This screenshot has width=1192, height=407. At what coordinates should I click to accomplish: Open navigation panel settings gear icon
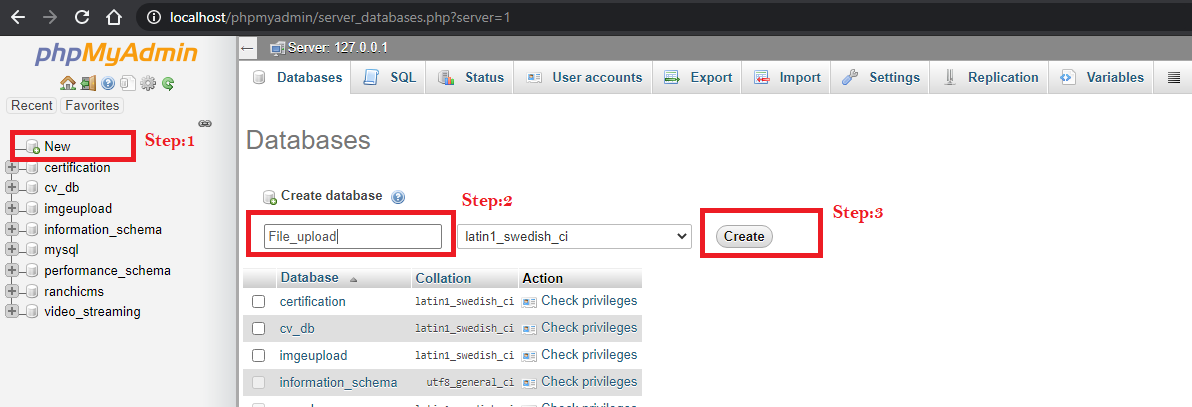pos(148,83)
